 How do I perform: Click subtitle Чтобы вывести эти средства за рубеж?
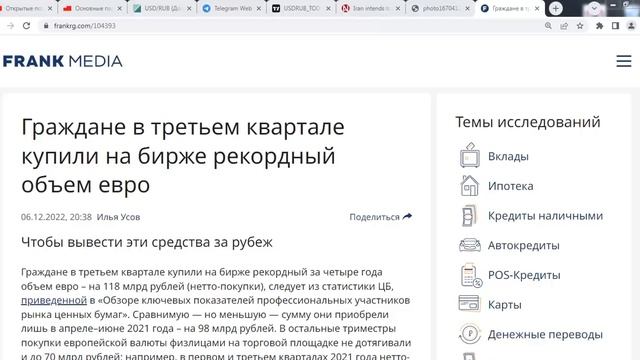click(147, 242)
